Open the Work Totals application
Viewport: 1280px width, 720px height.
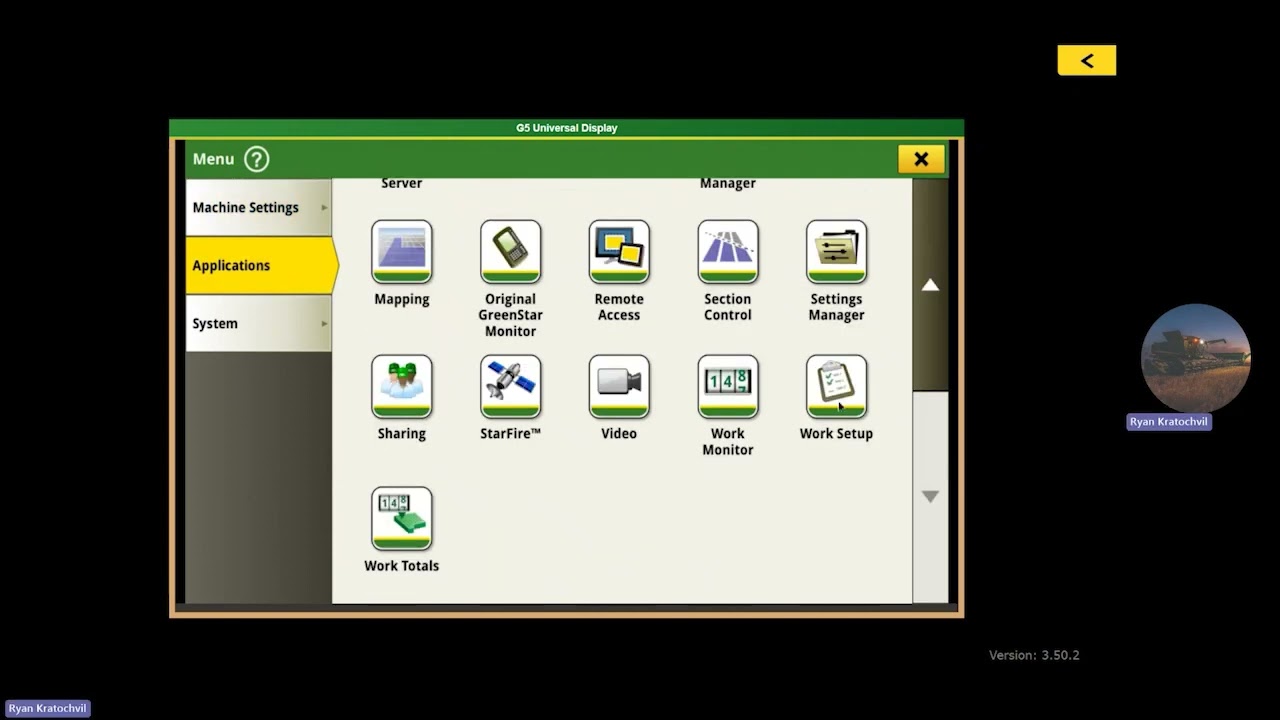click(402, 518)
